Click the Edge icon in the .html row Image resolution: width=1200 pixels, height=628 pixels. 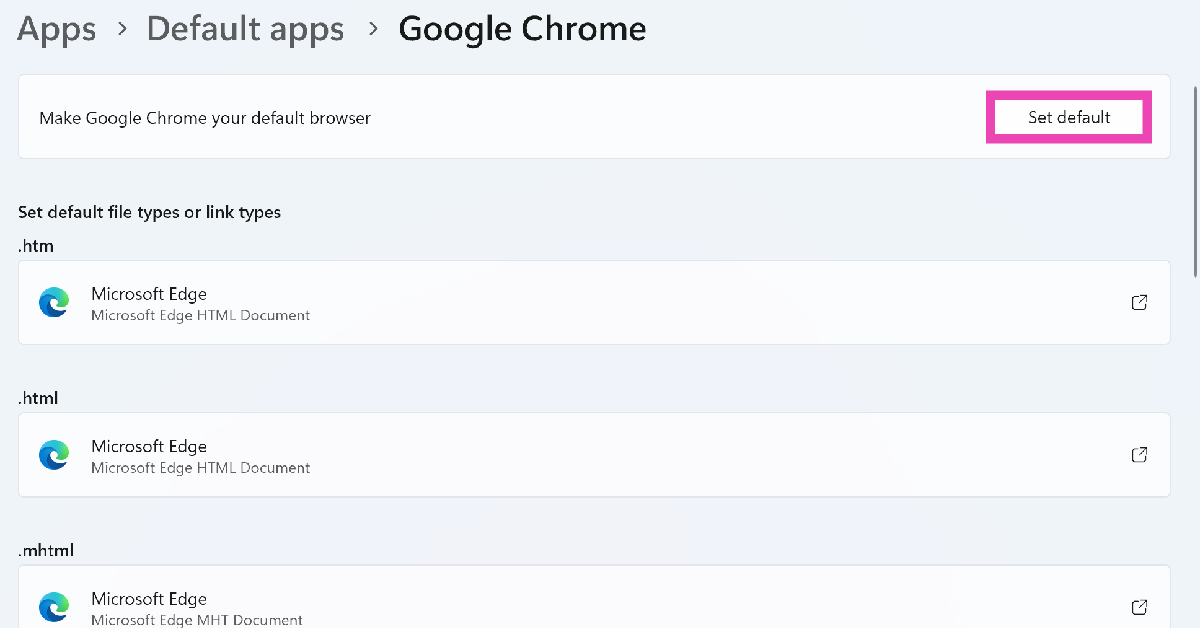[54, 455]
